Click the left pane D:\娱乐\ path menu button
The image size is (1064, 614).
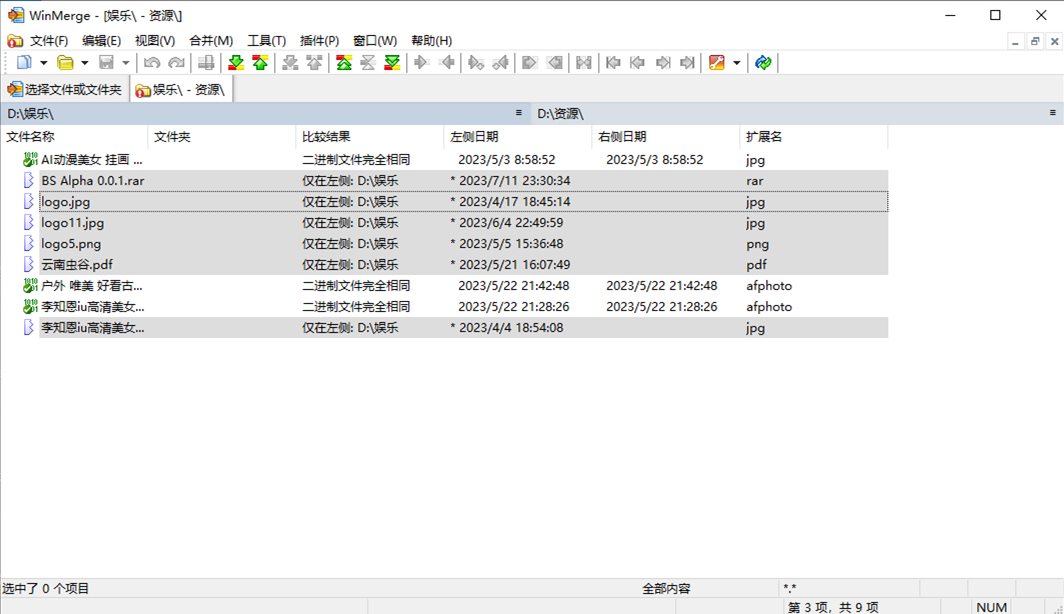click(518, 113)
